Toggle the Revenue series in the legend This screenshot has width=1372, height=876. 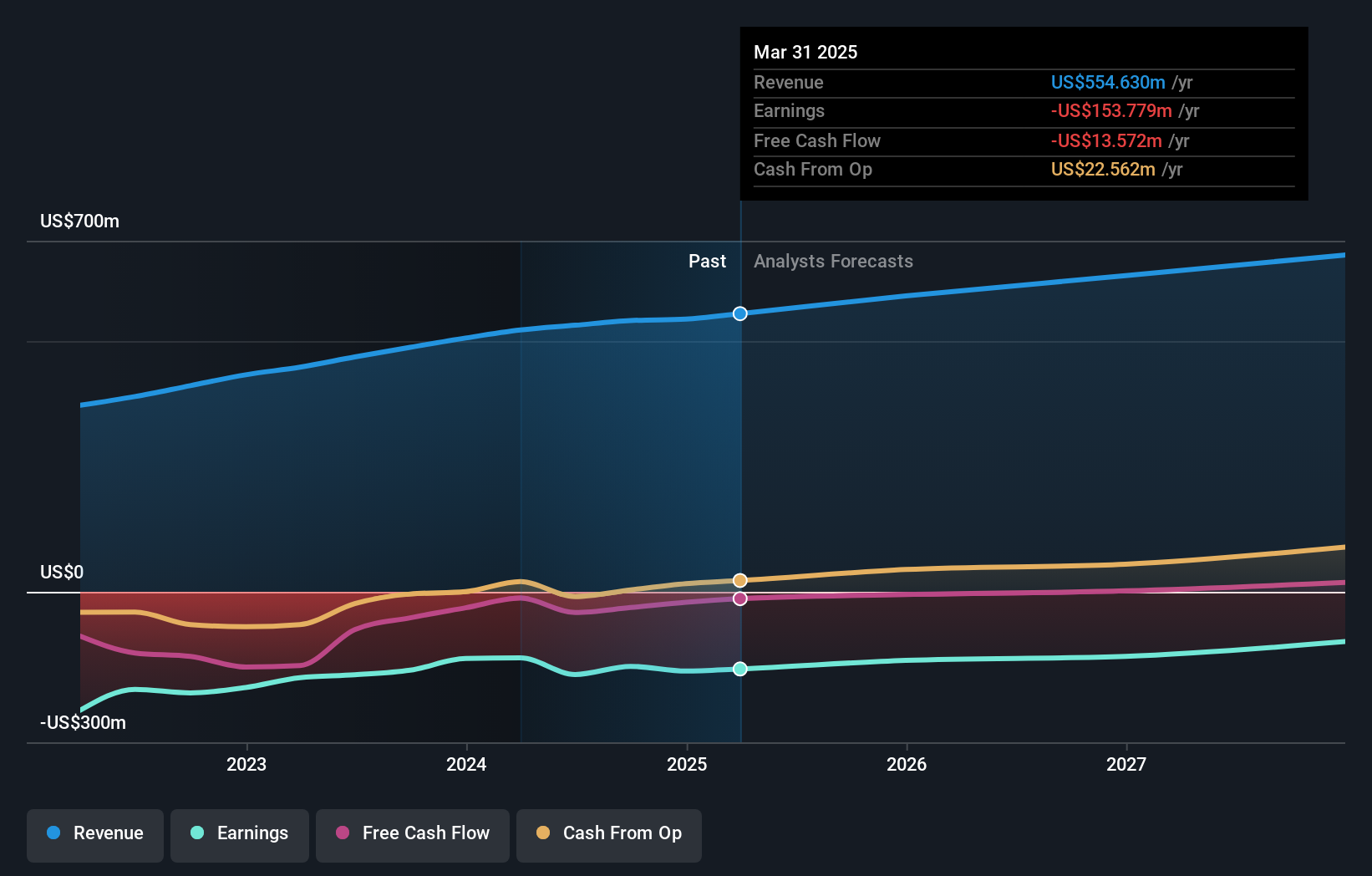[x=95, y=835]
